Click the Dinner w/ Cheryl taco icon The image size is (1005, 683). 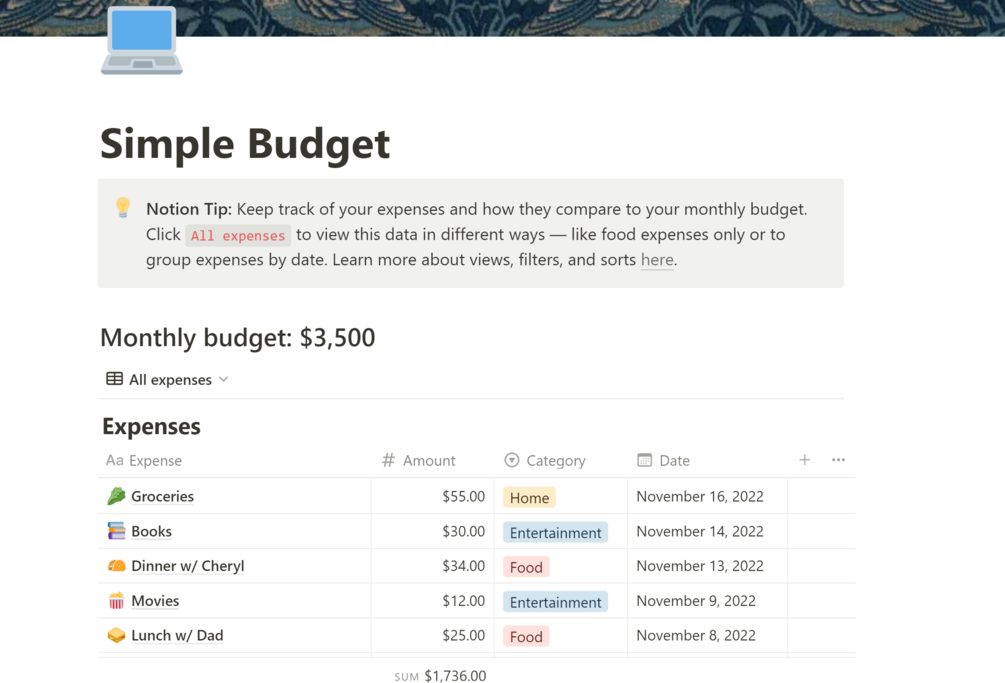pyautogui.click(x=116, y=566)
